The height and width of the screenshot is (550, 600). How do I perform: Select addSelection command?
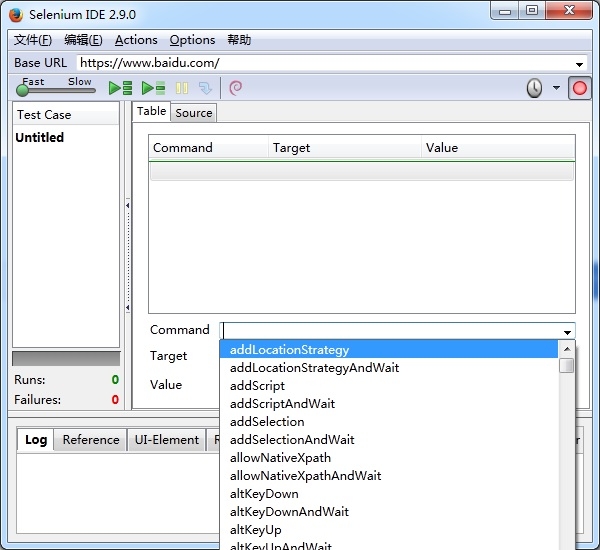389,422
